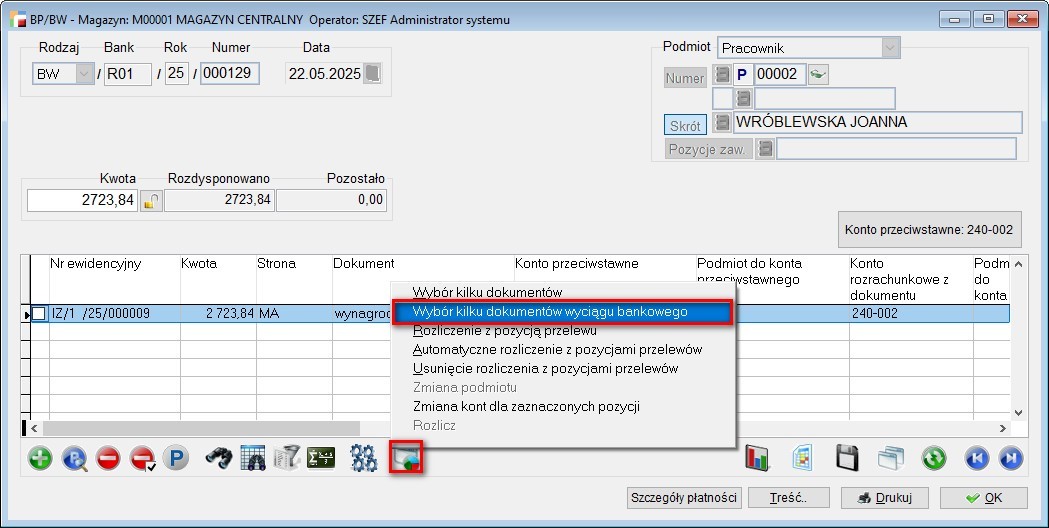This screenshot has height=528, width=1049.
Task: Click the Numer button in Podmiot panel
Action: pyautogui.click(x=685, y=78)
